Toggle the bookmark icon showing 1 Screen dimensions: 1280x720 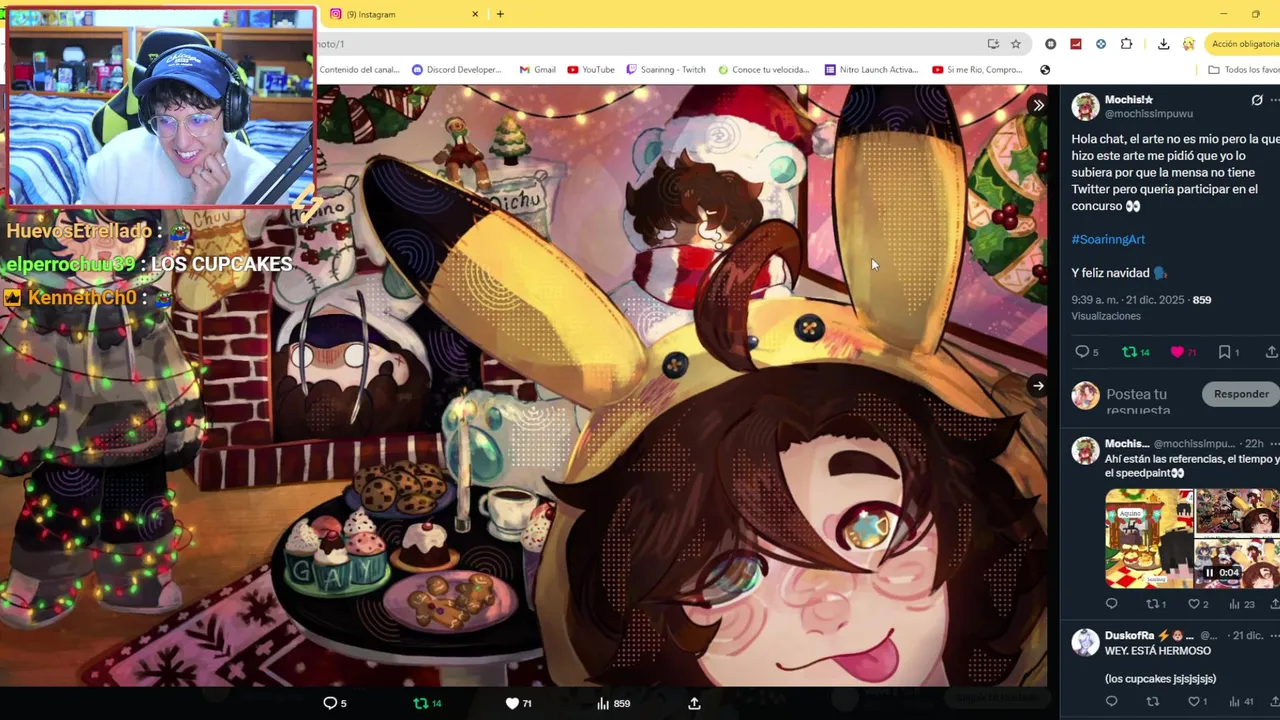(x=1228, y=352)
